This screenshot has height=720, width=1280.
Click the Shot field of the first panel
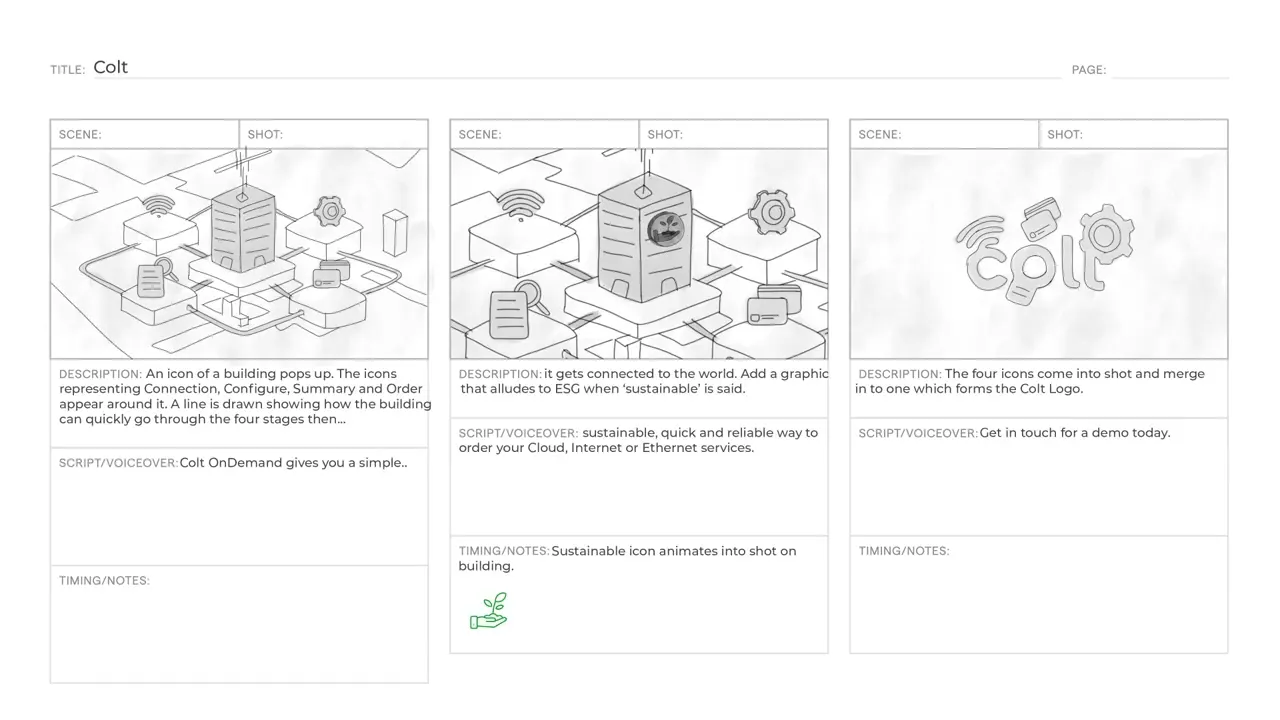pyautogui.click(x=334, y=134)
